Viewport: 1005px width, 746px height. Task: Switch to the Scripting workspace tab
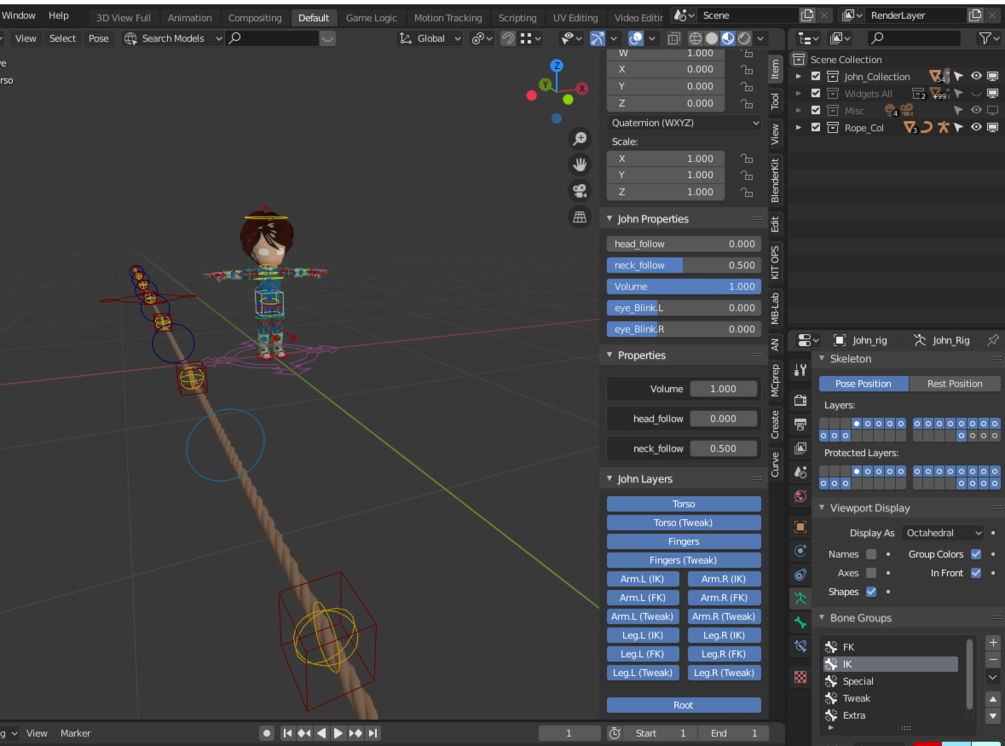click(x=517, y=18)
